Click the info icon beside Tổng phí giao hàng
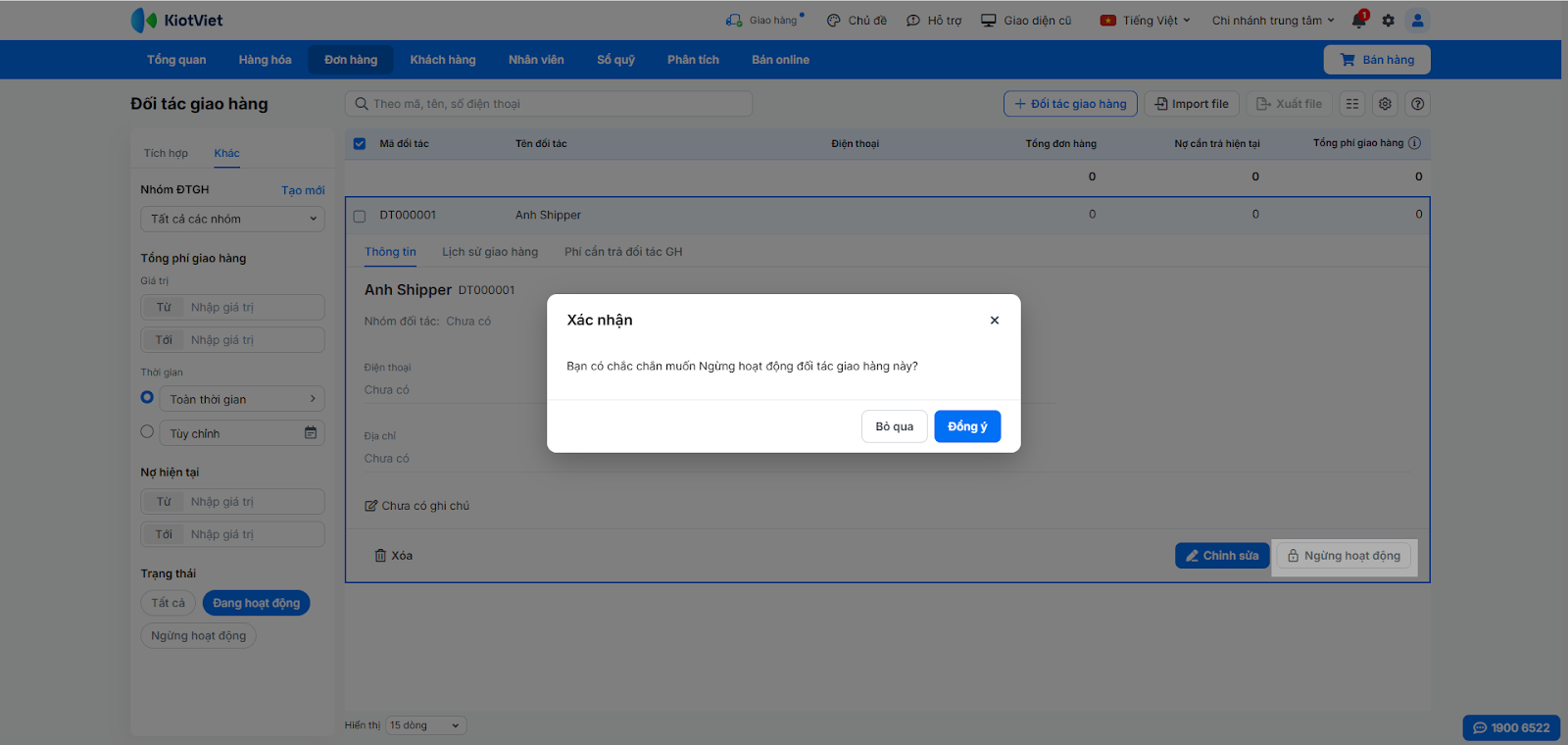The image size is (1568, 745). [1415, 143]
